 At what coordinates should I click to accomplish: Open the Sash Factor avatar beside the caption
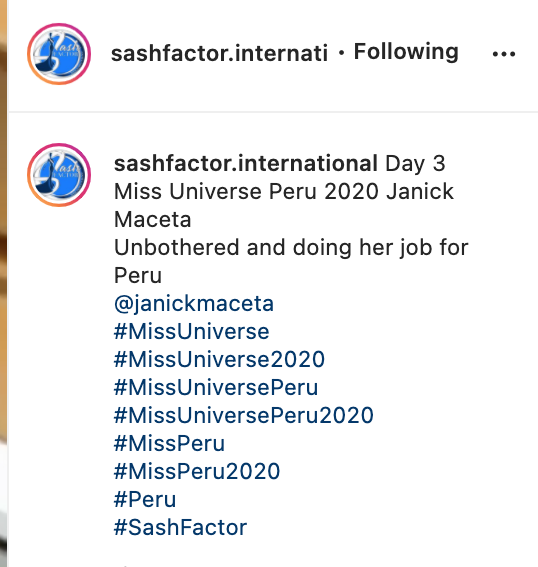tap(59, 175)
